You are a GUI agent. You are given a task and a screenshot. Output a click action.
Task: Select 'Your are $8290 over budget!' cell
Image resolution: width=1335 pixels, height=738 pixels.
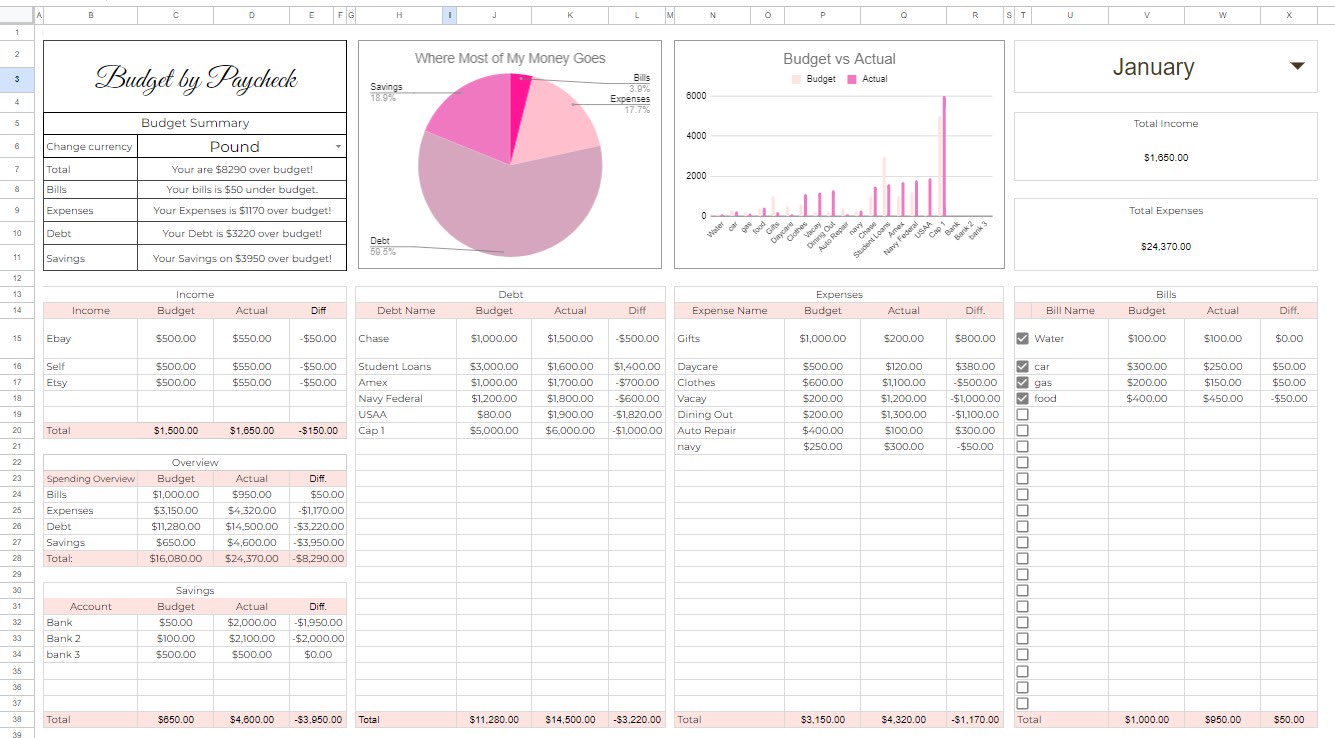point(242,170)
